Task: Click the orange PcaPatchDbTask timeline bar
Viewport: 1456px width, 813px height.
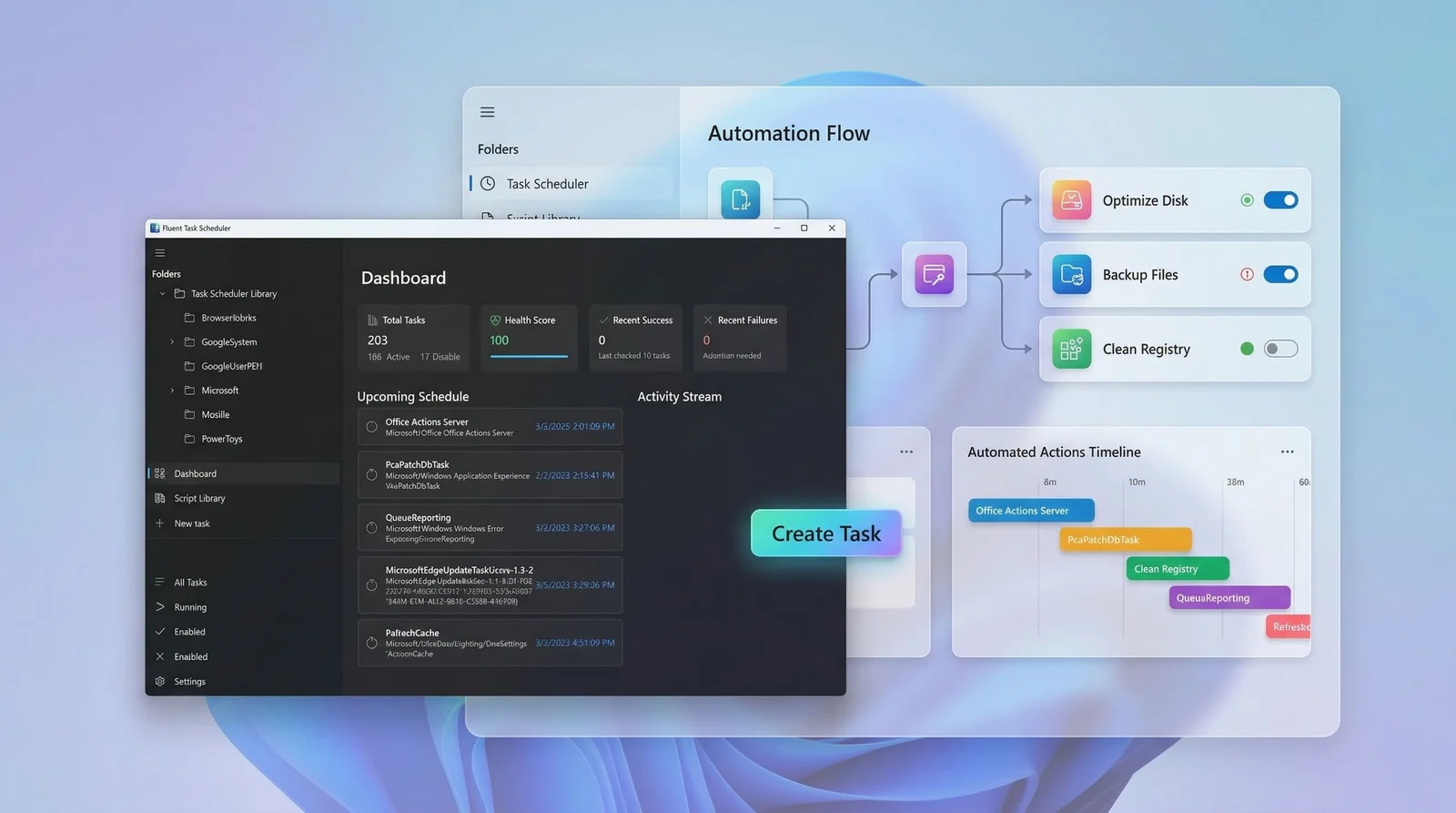Action: click(1126, 540)
